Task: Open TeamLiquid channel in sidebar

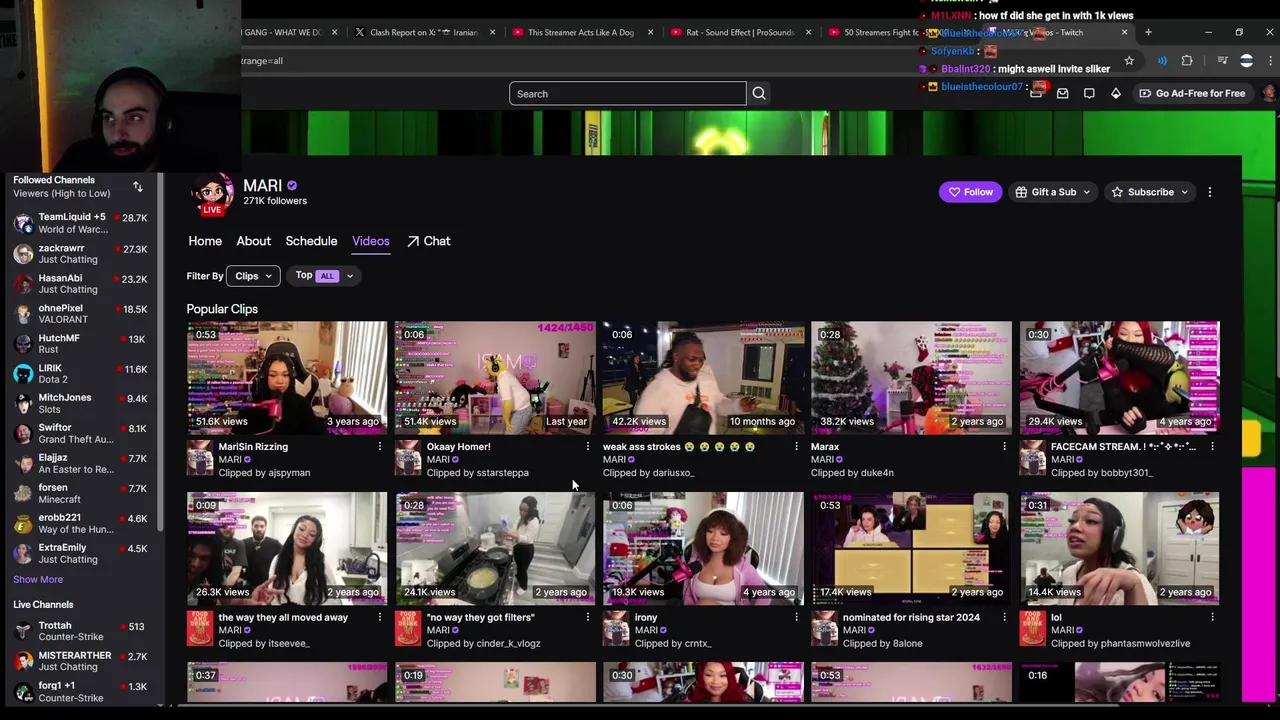Action: point(80,223)
